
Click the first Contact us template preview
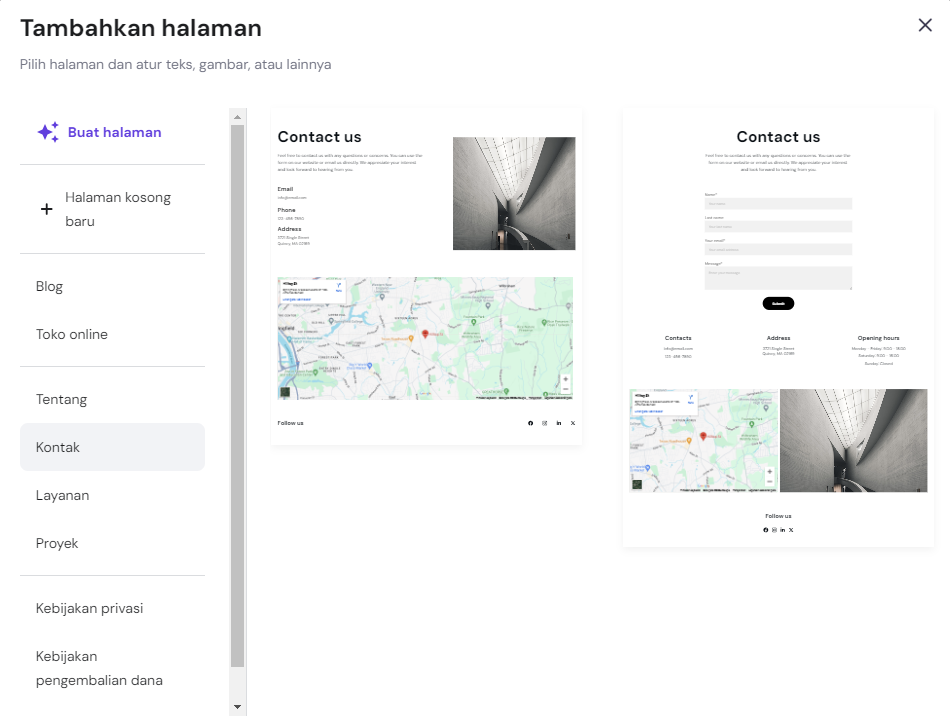(425, 280)
